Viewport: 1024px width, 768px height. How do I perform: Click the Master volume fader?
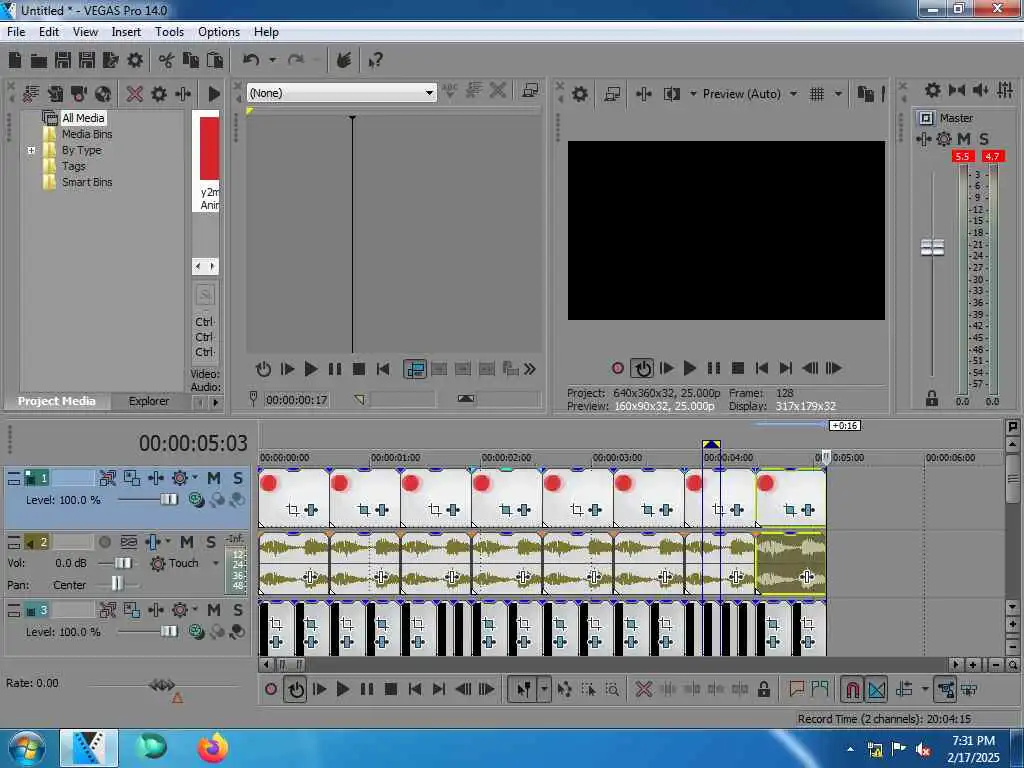tap(932, 248)
